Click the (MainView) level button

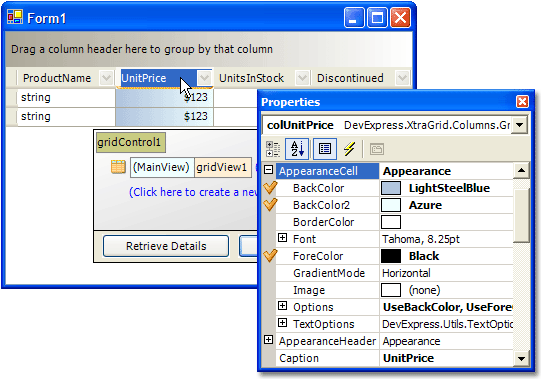tap(162, 167)
